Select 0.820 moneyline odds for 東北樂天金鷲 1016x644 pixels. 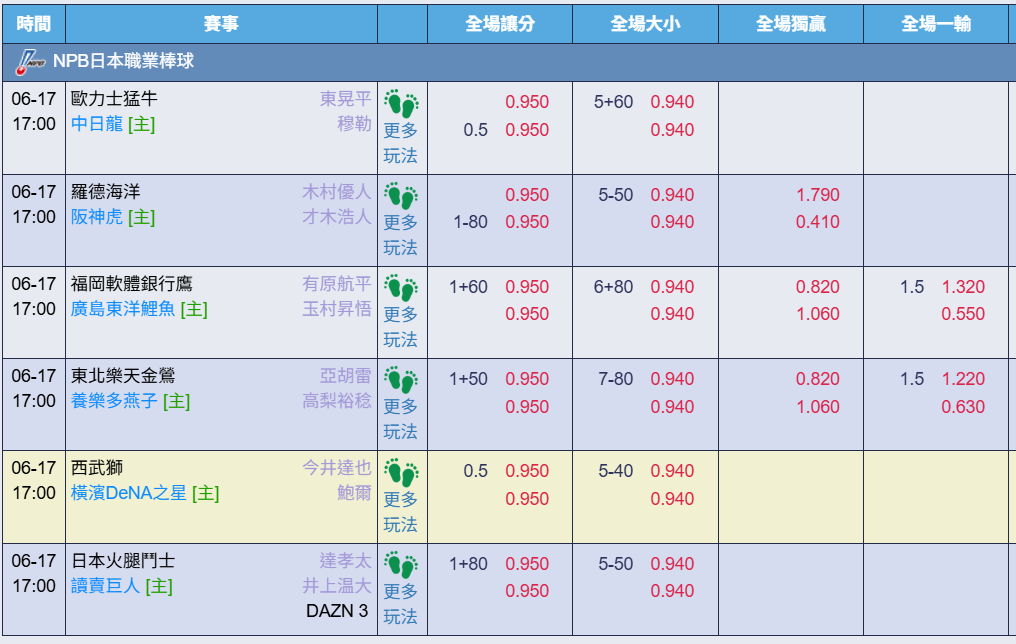(818, 378)
